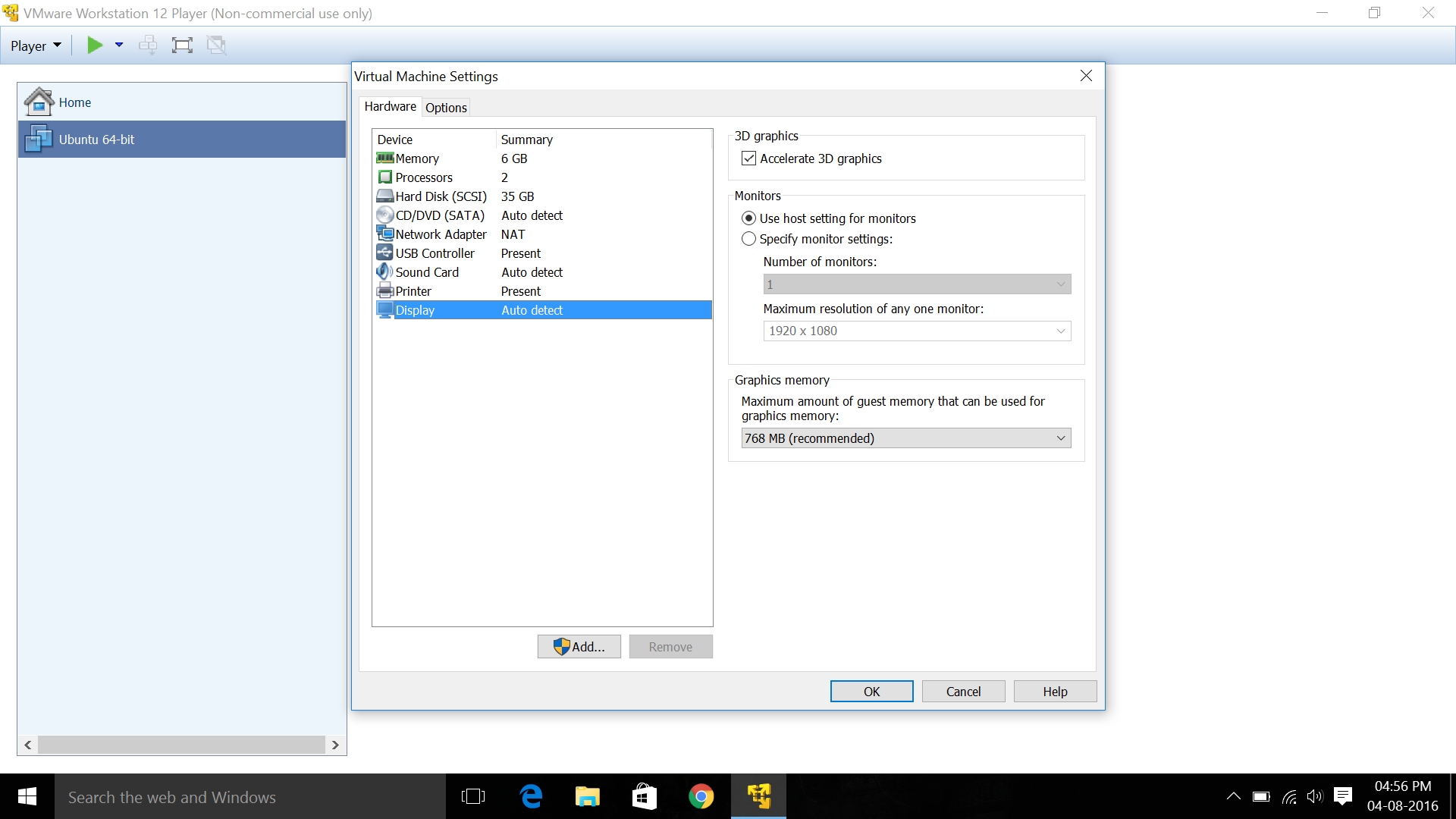Screen dimensions: 1456x819
Task: Click the Unity mode toolbar icon
Action: tap(217, 45)
